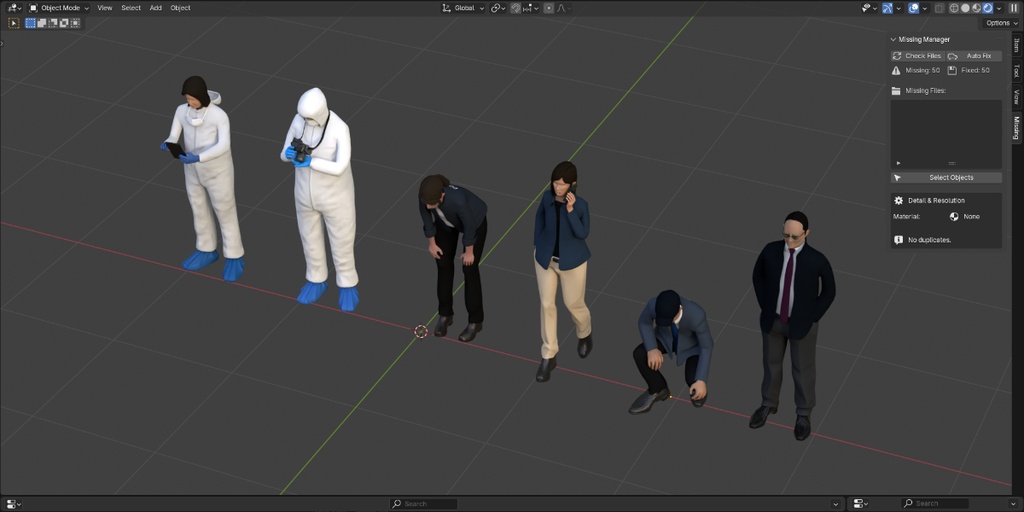
Task: Click the bottom center Search field
Action: click(424, 504)
